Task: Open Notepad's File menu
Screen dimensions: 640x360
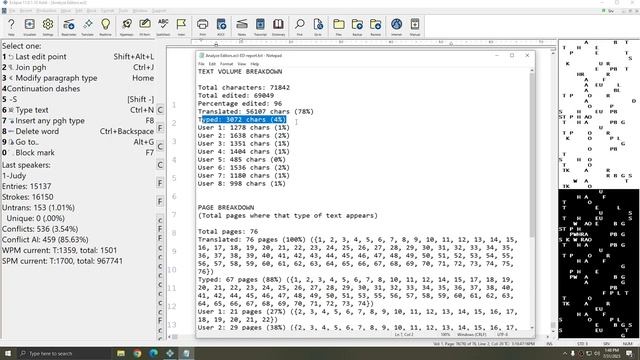Action: click(201, 64)
